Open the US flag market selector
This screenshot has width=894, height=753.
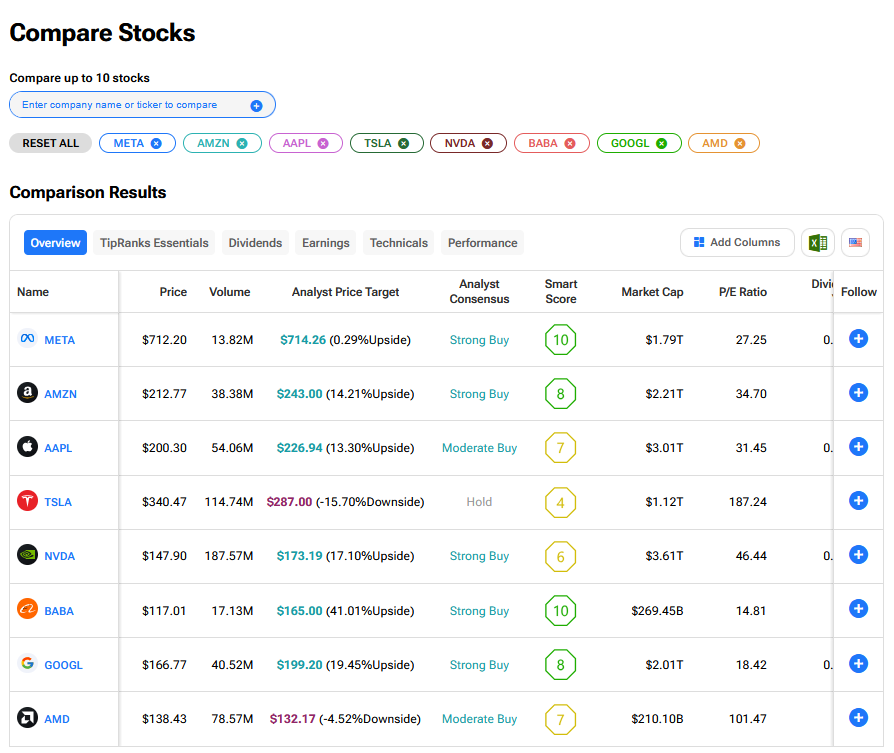(855, 243)
